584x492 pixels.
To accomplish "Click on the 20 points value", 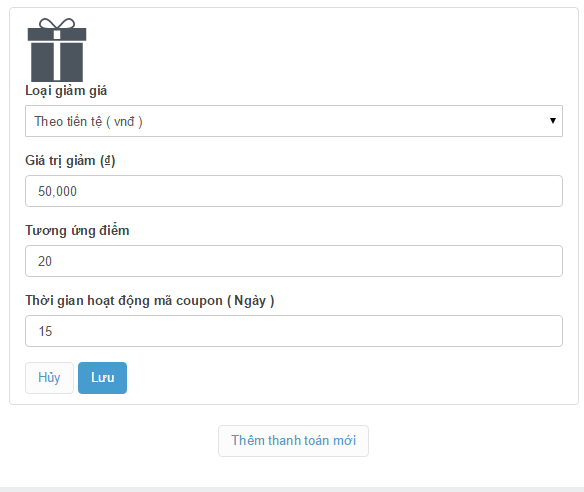I will coord(45,261).
